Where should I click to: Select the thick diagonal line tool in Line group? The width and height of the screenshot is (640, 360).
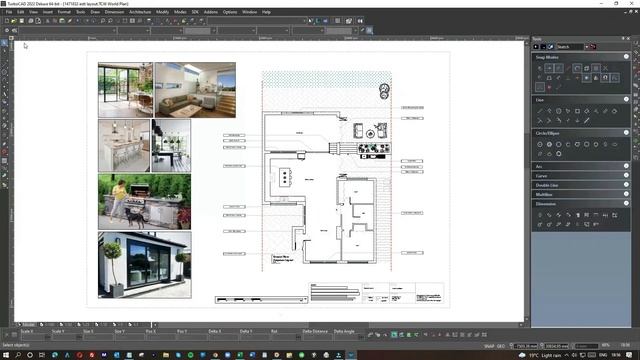(587, 120)
